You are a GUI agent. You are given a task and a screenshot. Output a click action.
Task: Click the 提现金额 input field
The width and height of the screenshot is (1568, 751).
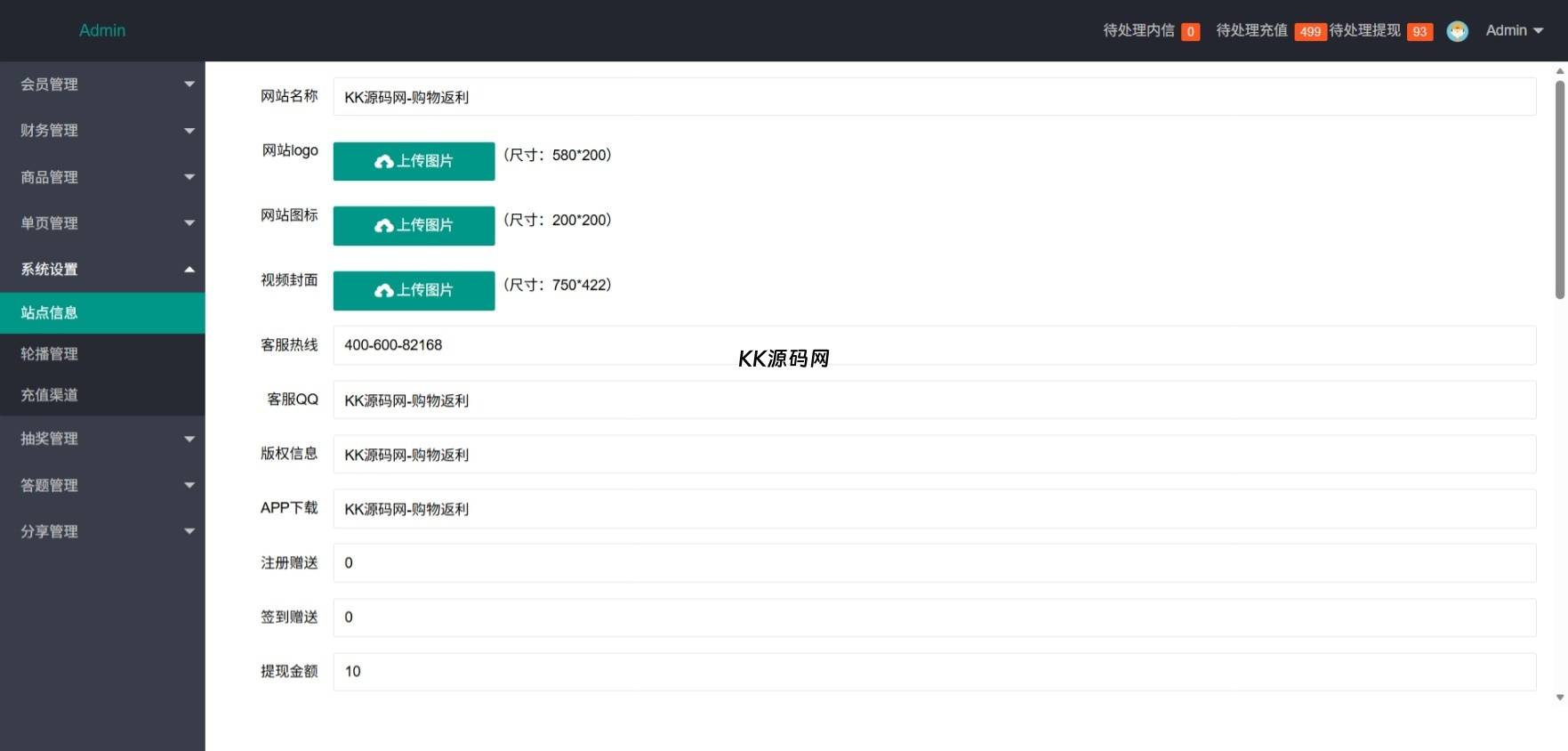(x=934, y=672)
